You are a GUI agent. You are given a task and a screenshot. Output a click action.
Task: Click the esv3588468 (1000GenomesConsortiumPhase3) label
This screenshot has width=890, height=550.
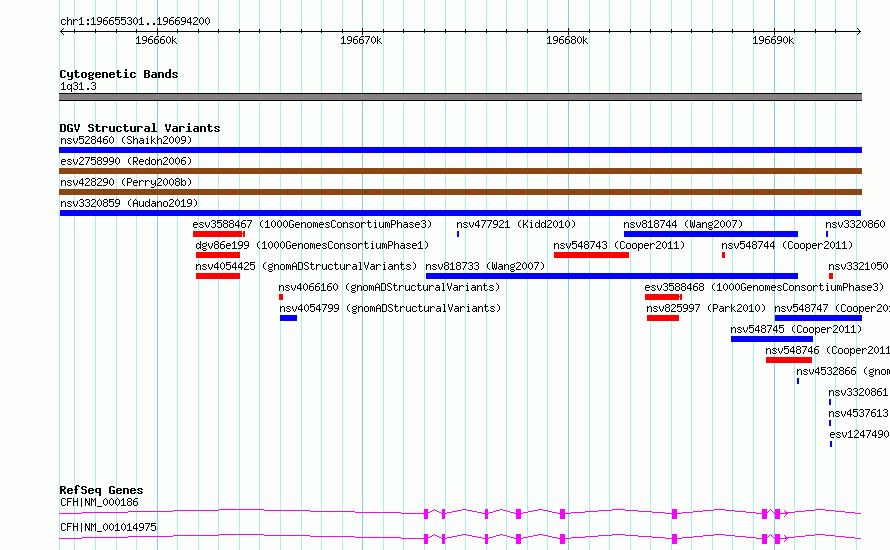[764, 287]
